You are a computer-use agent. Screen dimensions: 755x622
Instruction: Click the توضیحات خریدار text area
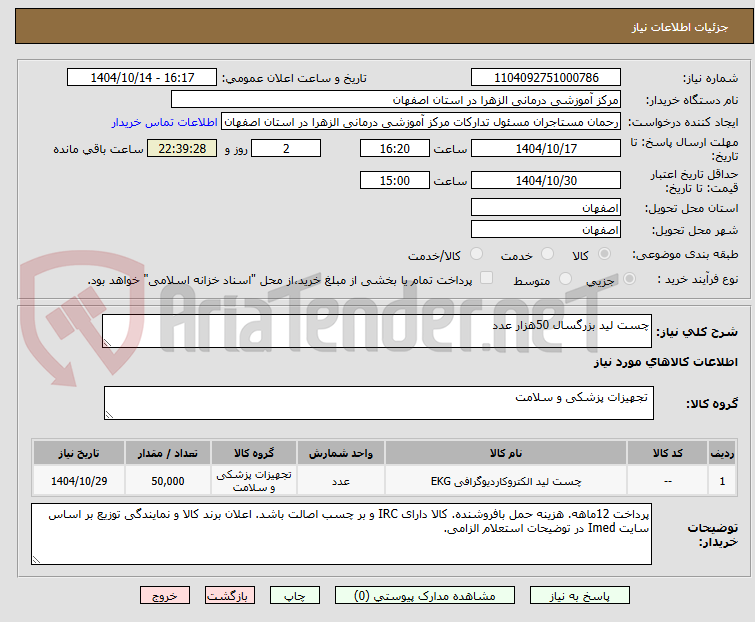(341, 534)
